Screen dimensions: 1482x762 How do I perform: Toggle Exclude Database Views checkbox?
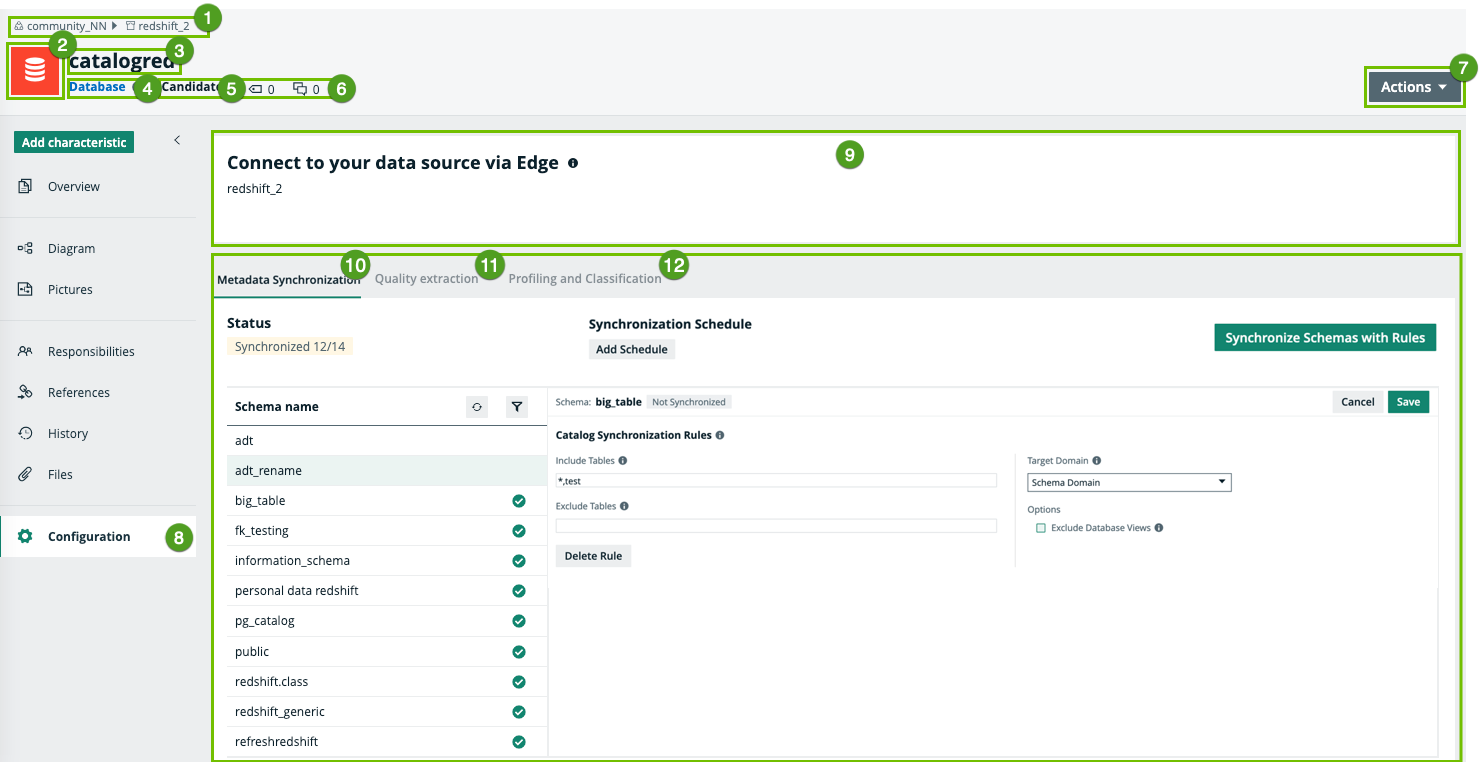[x=1041, y=528]
